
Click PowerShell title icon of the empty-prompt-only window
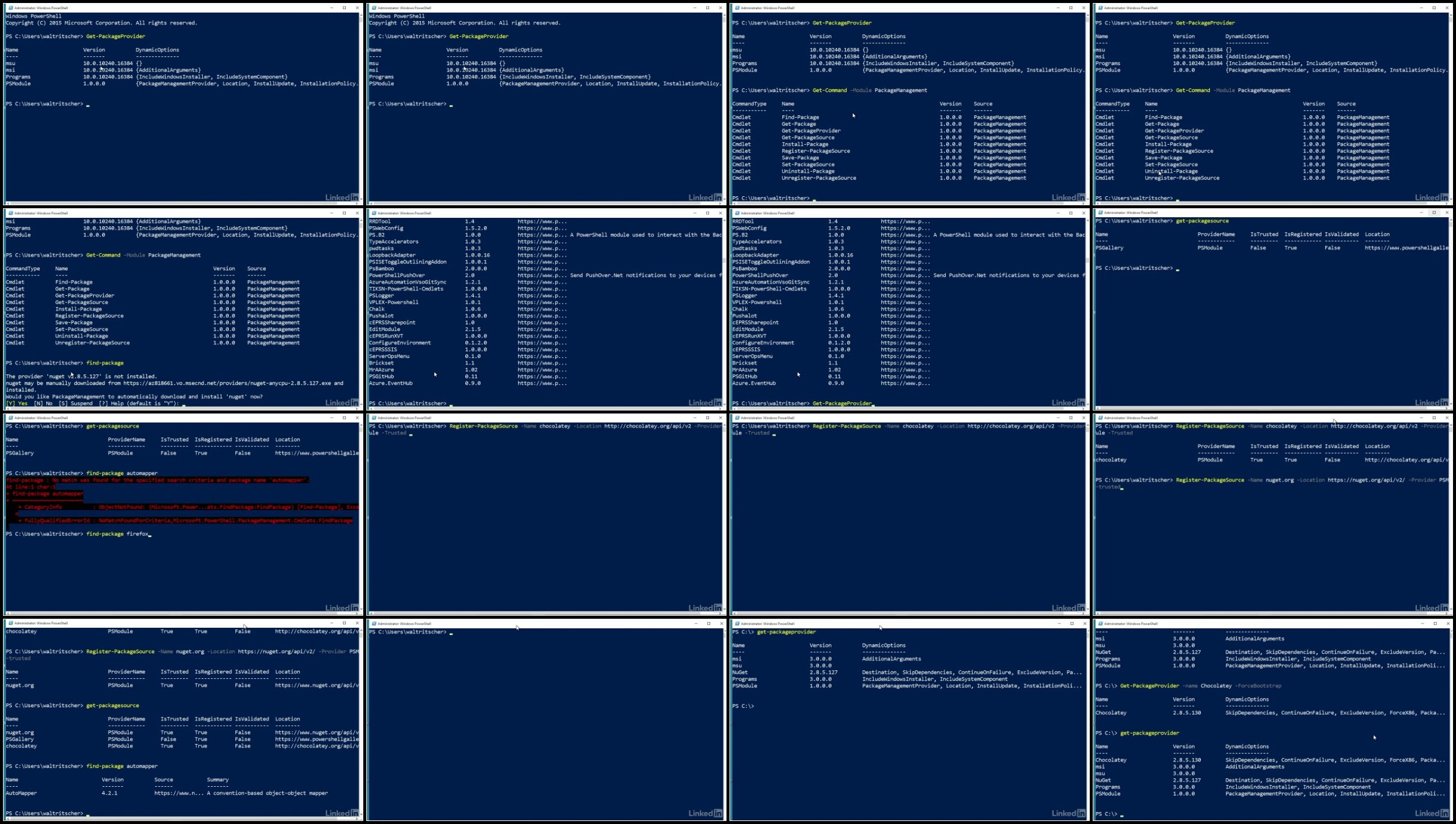373,624
